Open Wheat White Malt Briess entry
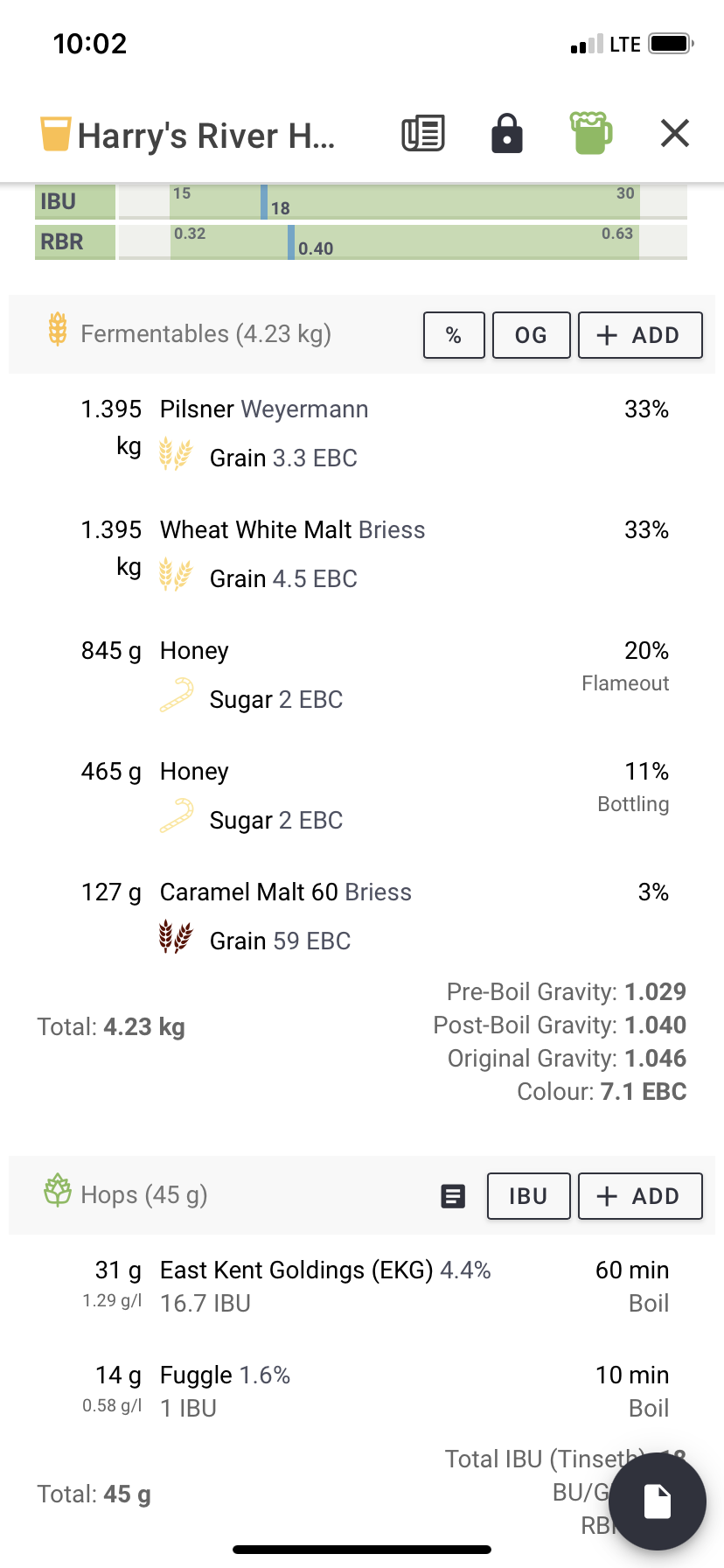 click(x=362, y=554)
